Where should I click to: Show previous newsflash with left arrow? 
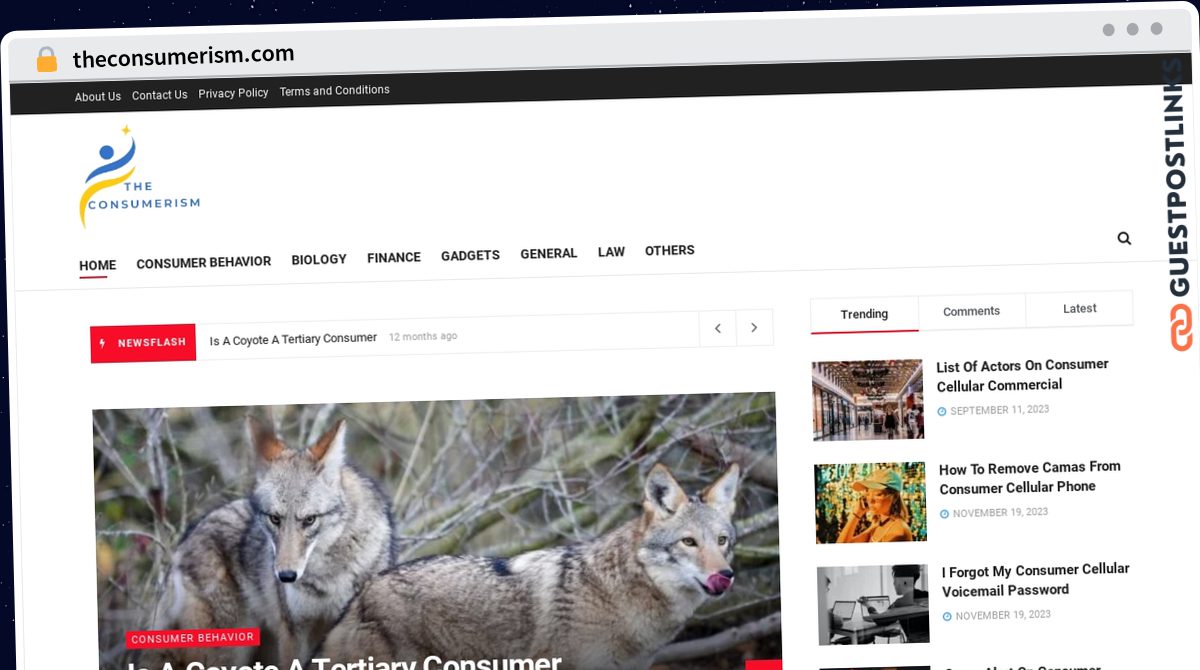tap(717, 328)
